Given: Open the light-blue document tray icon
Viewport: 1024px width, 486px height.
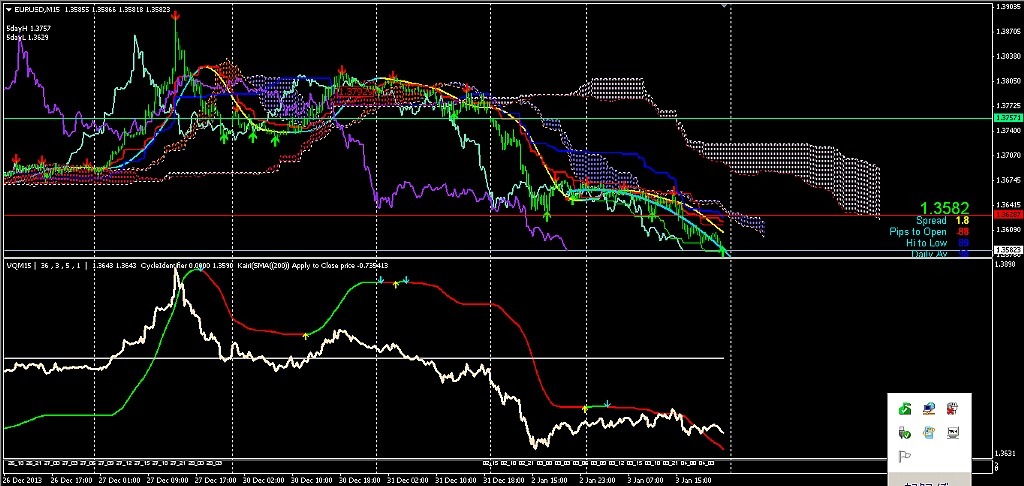Looking at the screenshot, I should pos(929,432).
